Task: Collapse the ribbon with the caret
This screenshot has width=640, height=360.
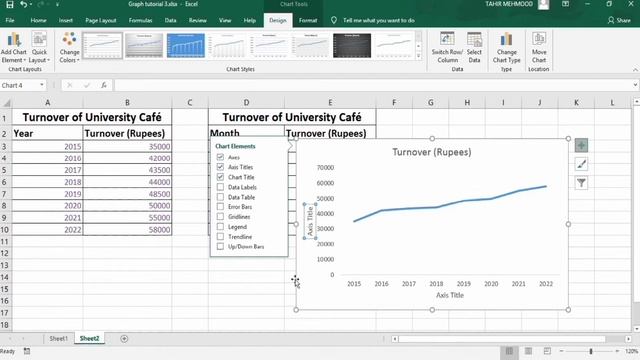Action: coord(635,70)
